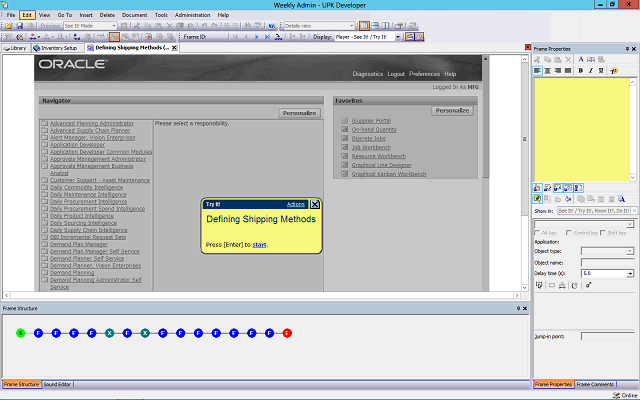This screenshot has width=640, height=400.
Task: Open the Show in dropdown
Action: tap(597, 211)
